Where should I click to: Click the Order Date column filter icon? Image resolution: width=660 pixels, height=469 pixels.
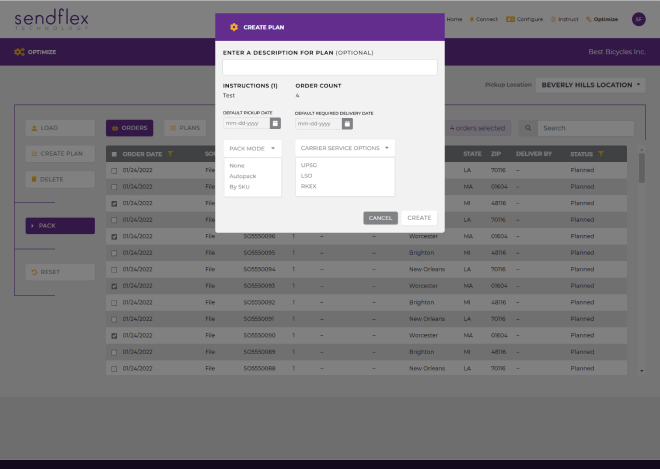[171, 154]
